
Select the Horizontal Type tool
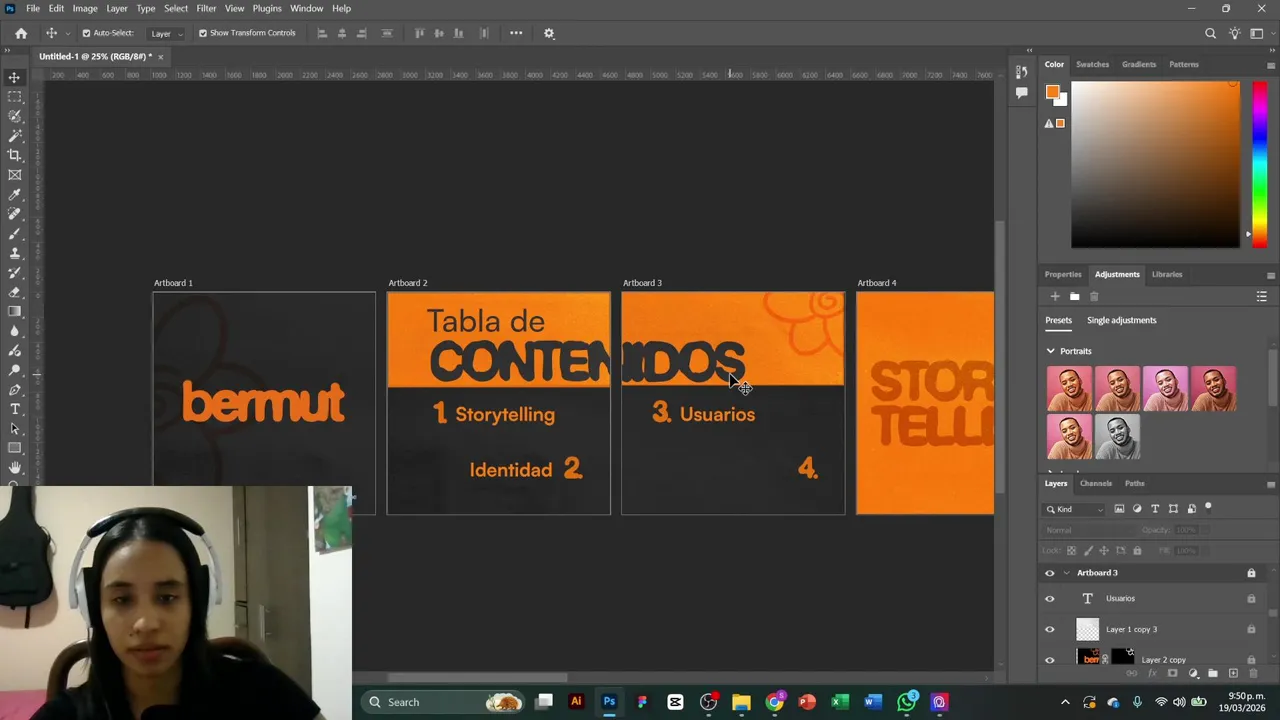(x=14, y=409)
